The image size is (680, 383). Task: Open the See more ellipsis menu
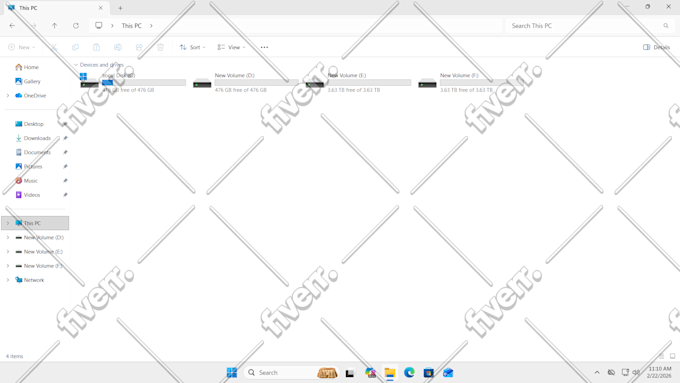click(x=264, y=47)
